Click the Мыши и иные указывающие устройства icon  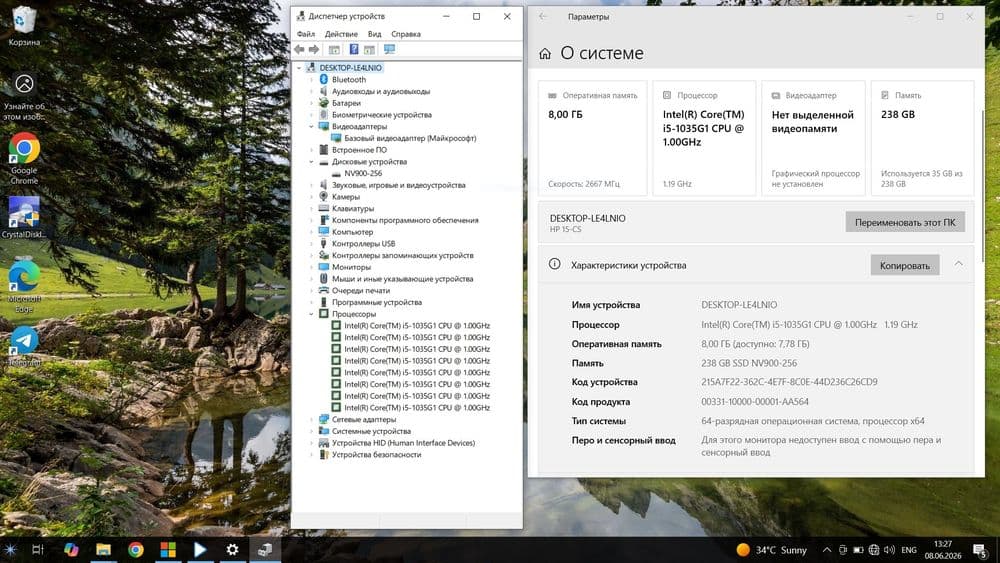(323, 279)
